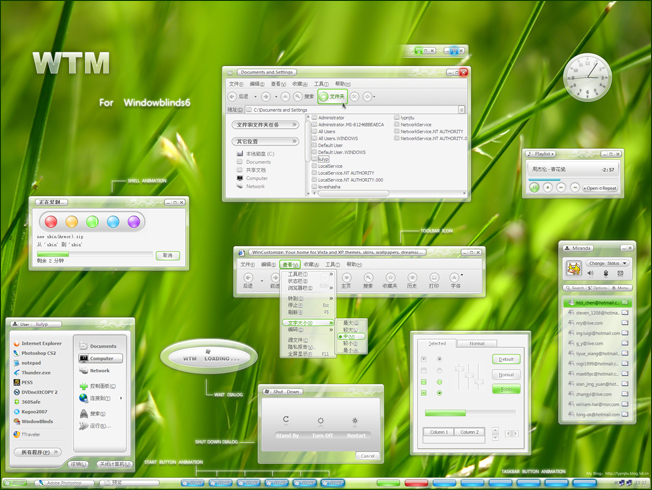This screenshot has height=490, width=652.
Task: Click the microphone icon in Miranda
Action: point(606,273)
